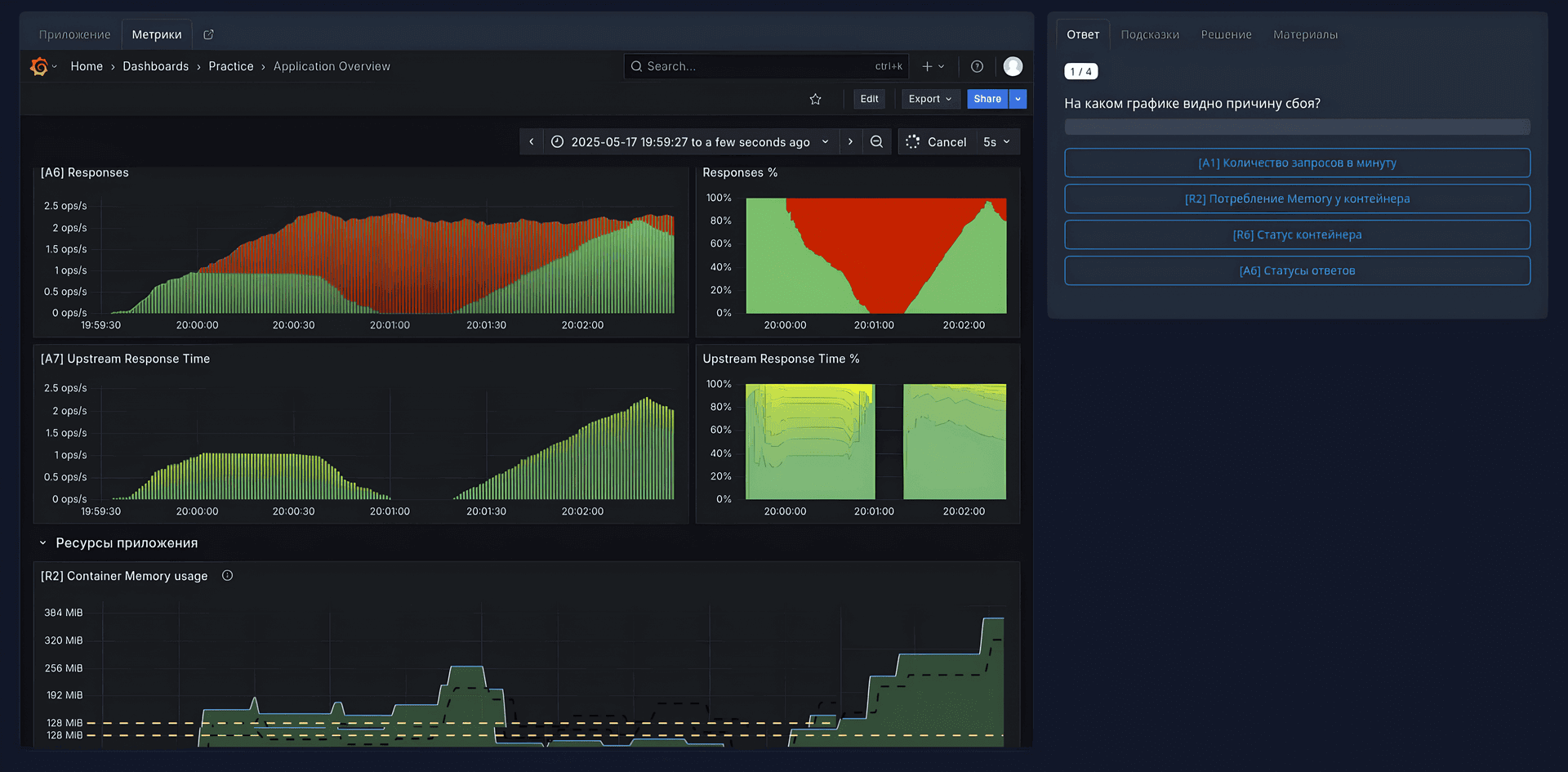
Task: Select answer A1 requests per minute
Action: [1297, 163]
